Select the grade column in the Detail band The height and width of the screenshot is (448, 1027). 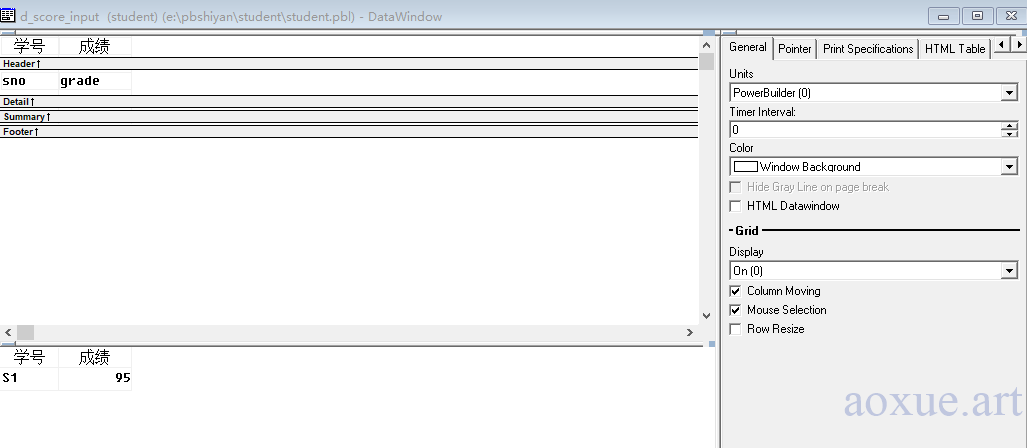[94, 81]
